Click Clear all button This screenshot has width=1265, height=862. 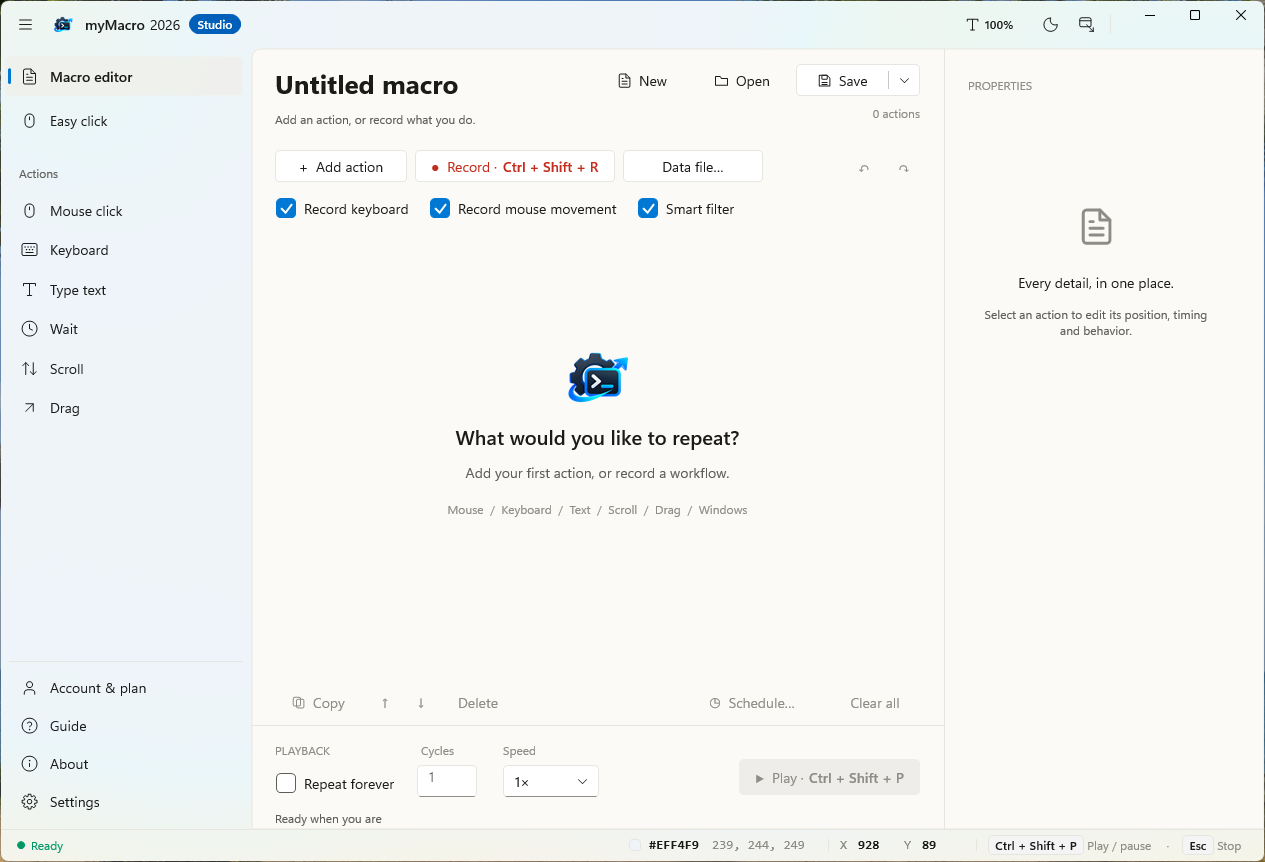coord(875,703)
